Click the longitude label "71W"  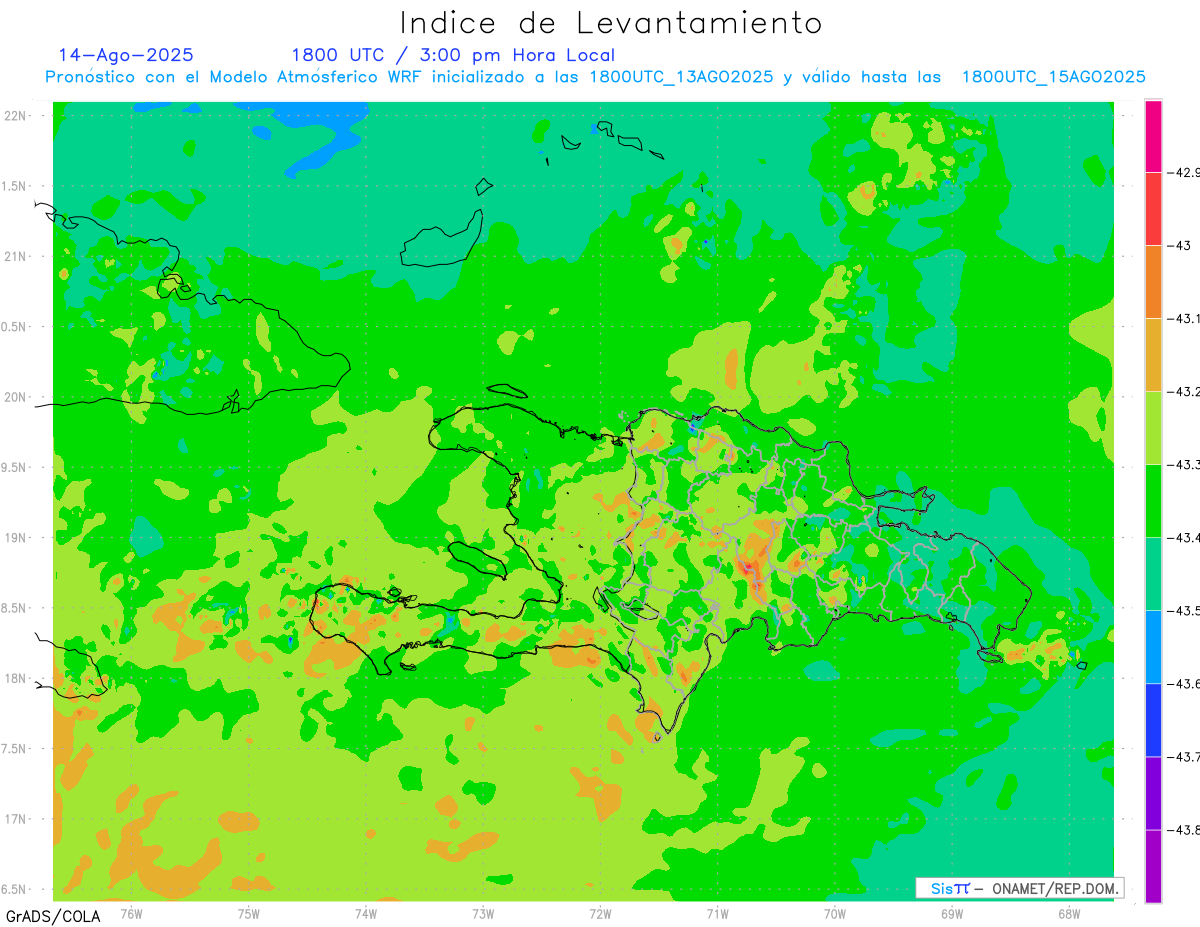click(718, 914)
